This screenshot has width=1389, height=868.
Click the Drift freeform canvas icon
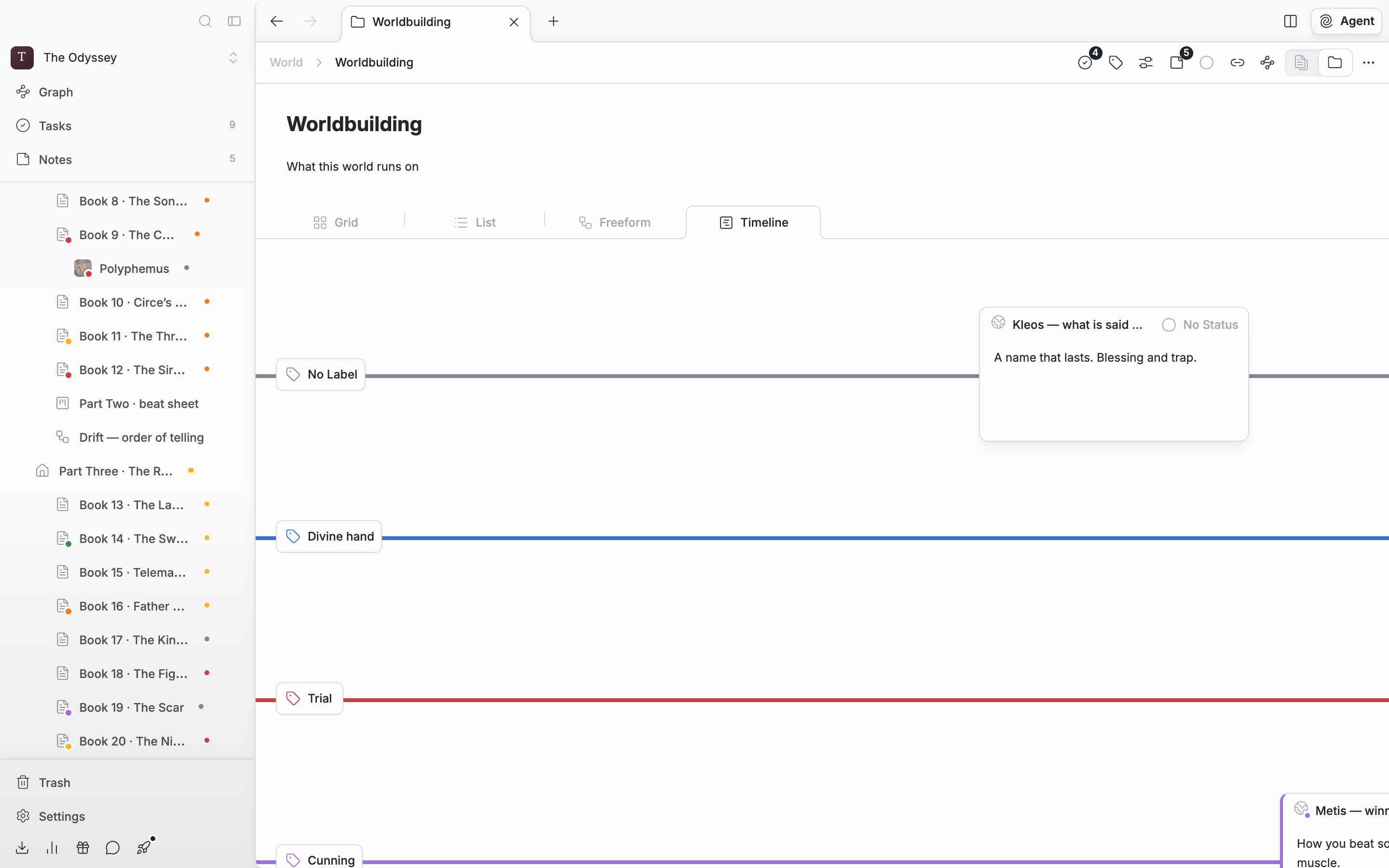coord(63,437)
